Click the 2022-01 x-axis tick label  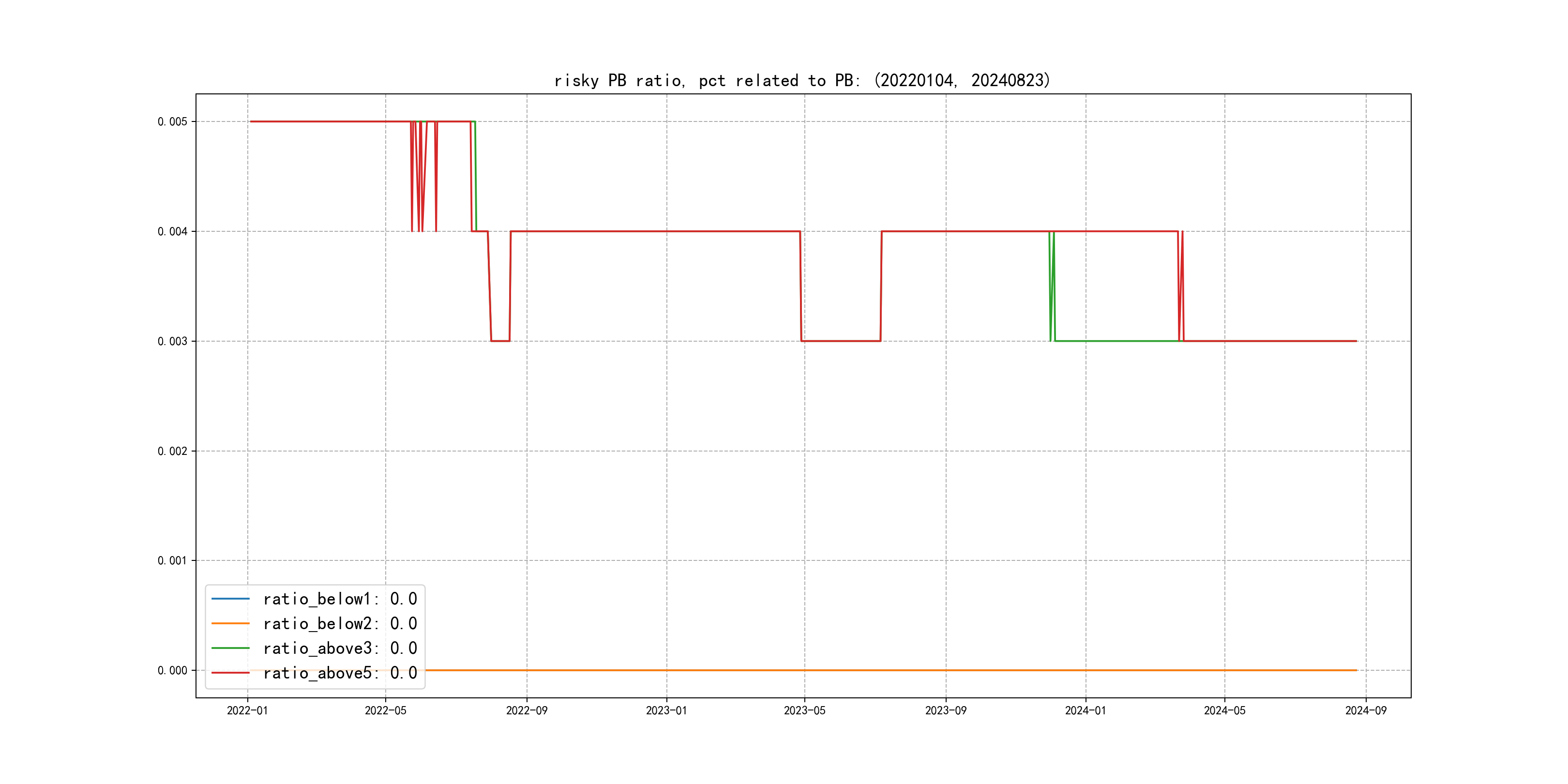click(x=247, y=710)
